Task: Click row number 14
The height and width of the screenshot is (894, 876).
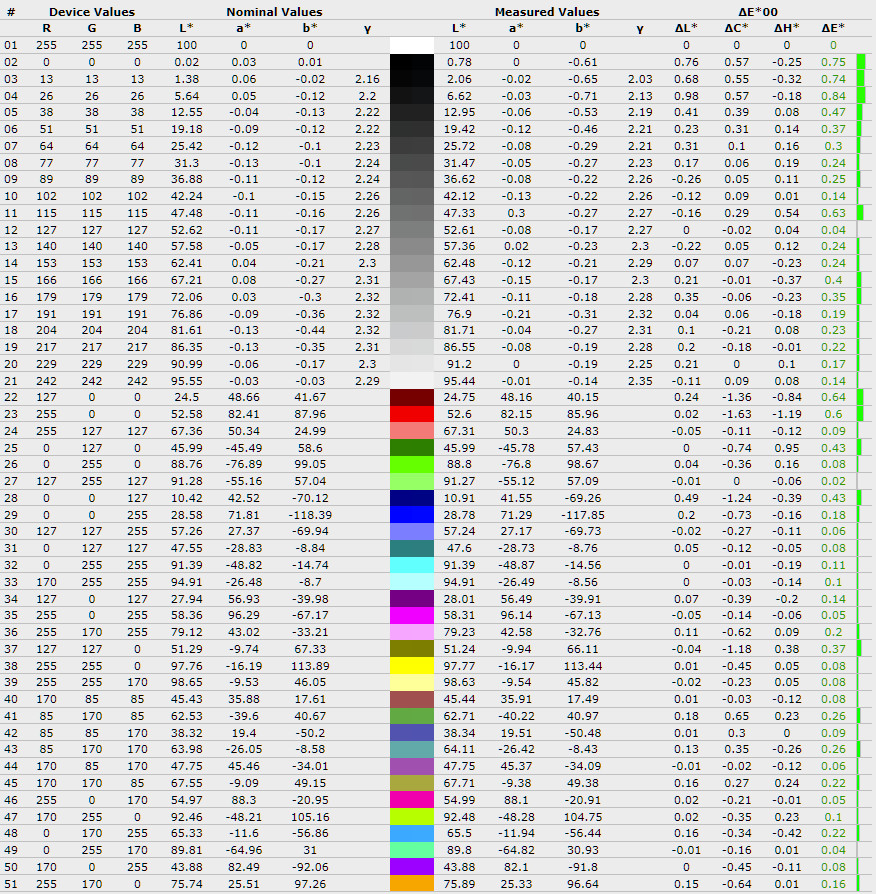Action: click(x=11, y=263)
